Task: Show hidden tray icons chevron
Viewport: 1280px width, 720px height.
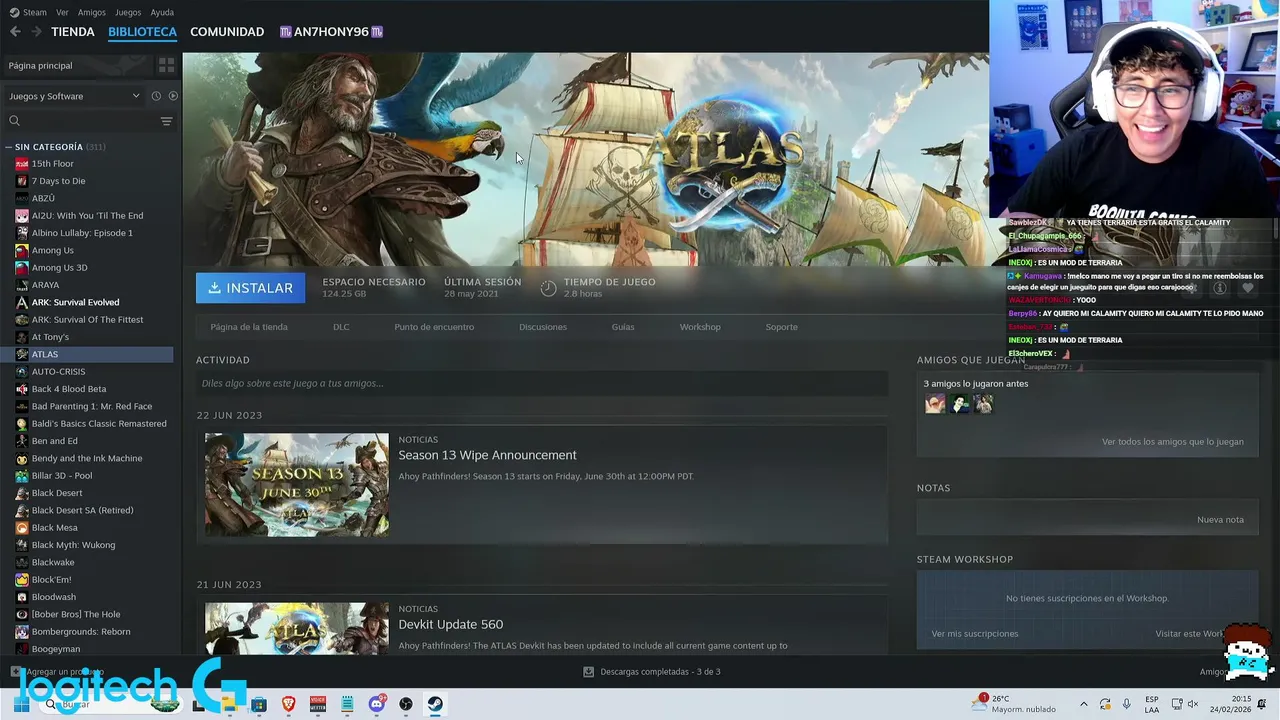Action: (x=1083, y=704)
